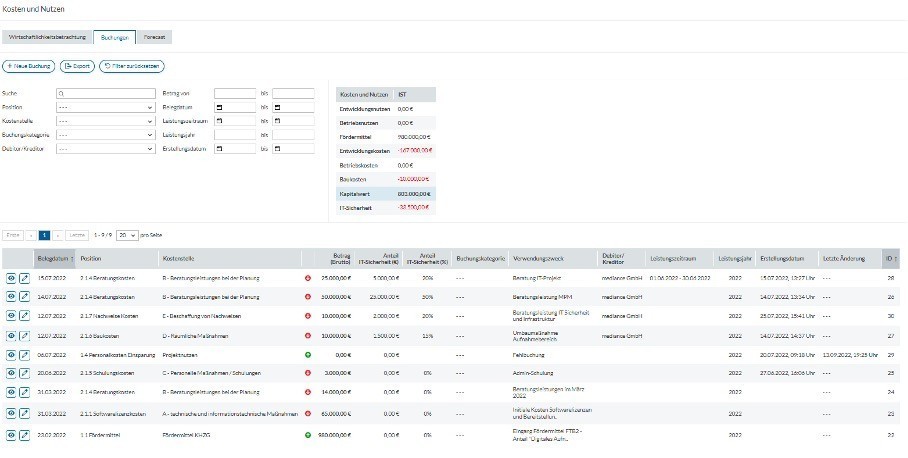The height and width of the screenshot is (458, 908).
Task: Click the Leistungsjahr 'bis' year field
Action: [x=294, y=135]
